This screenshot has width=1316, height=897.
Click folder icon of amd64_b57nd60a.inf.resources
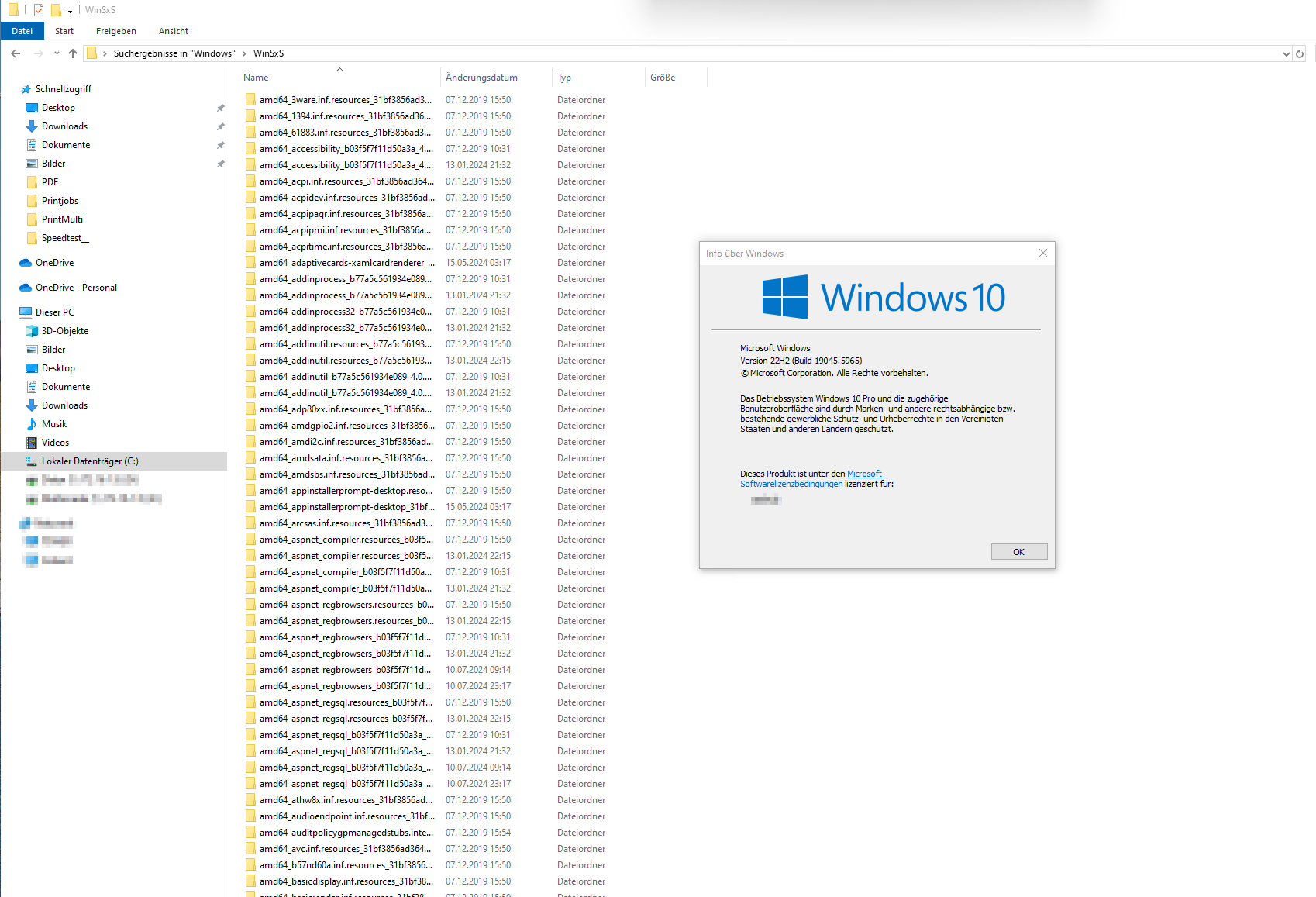pos(251,865)
